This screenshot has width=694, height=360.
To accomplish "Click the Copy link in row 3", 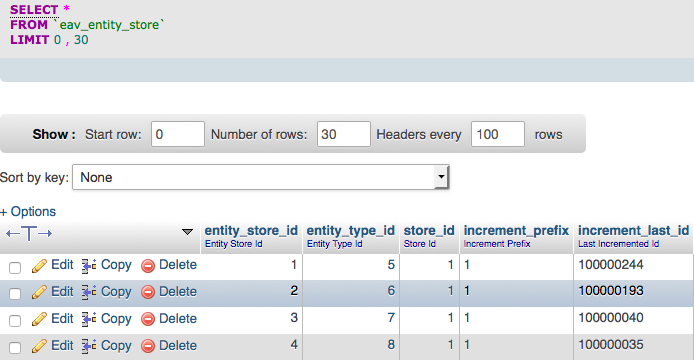I will pyautogui.click(x=116, y=319).
